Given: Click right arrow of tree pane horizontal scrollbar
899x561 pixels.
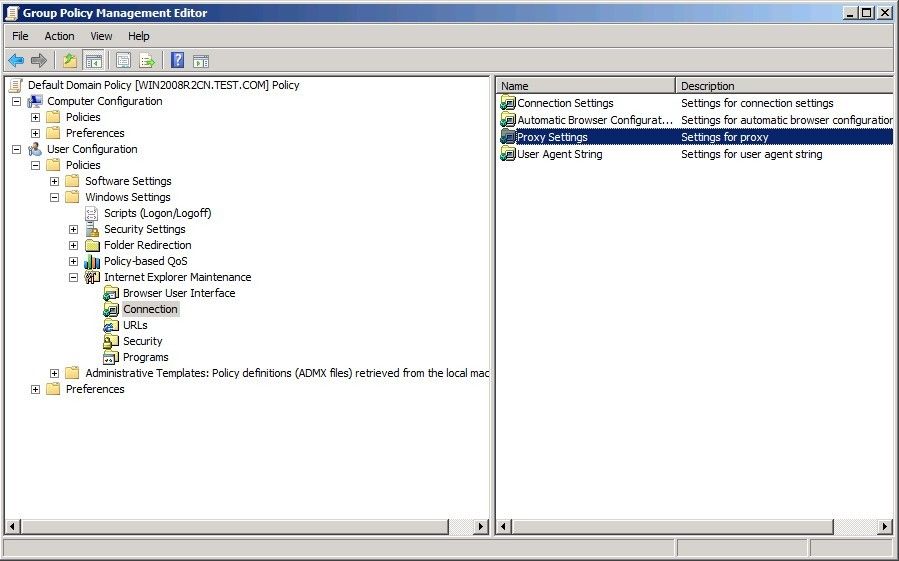Looking at the screenshot, I should [x=482, y=526].
